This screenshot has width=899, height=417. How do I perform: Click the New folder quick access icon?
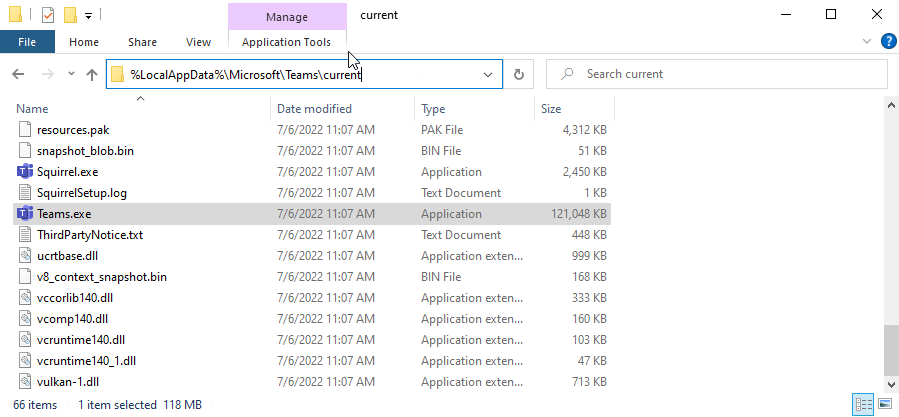click(71, 15)
